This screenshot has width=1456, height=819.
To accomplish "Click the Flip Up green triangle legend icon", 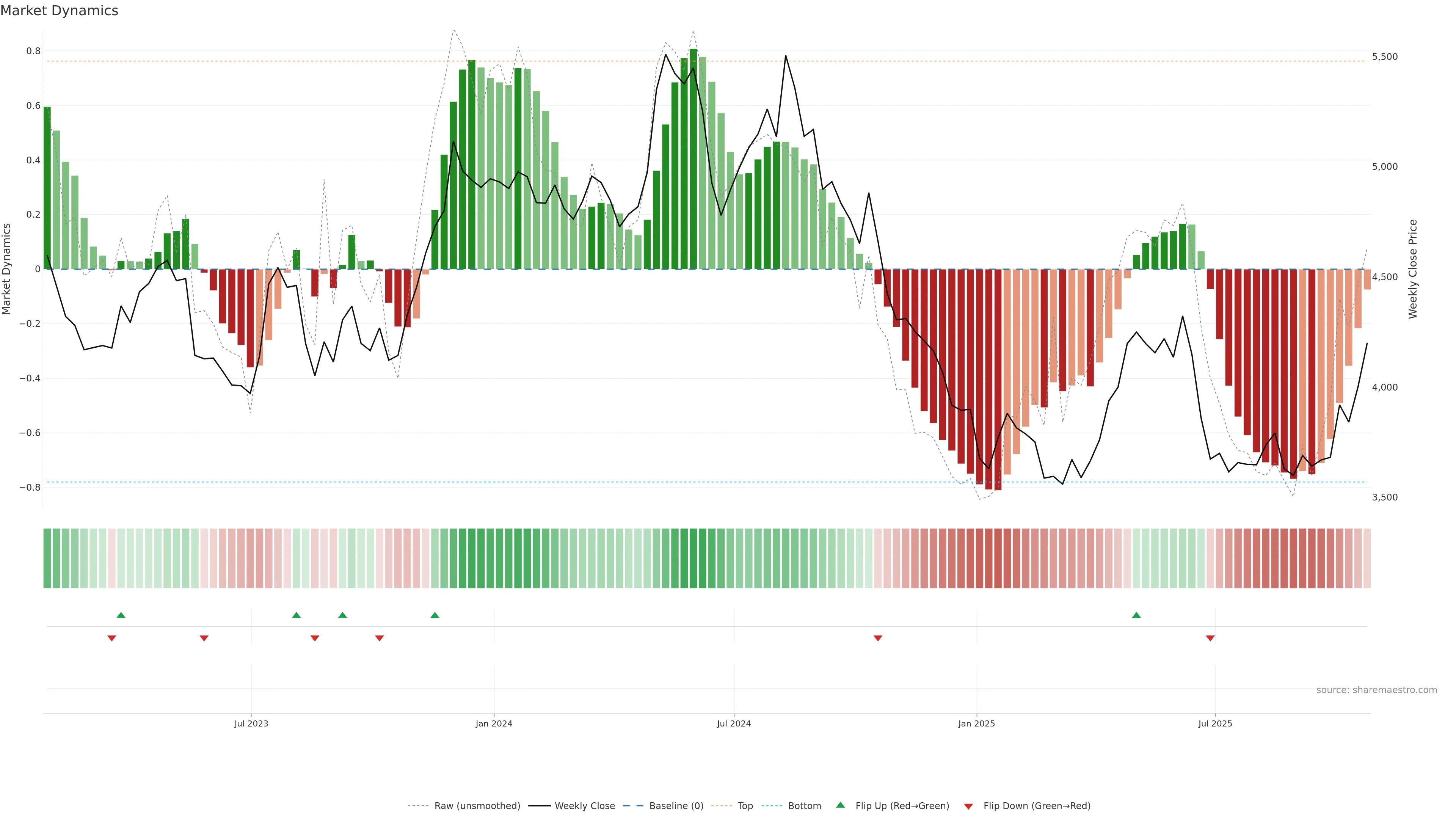I will pyautogui.click(x=841, y=805).
